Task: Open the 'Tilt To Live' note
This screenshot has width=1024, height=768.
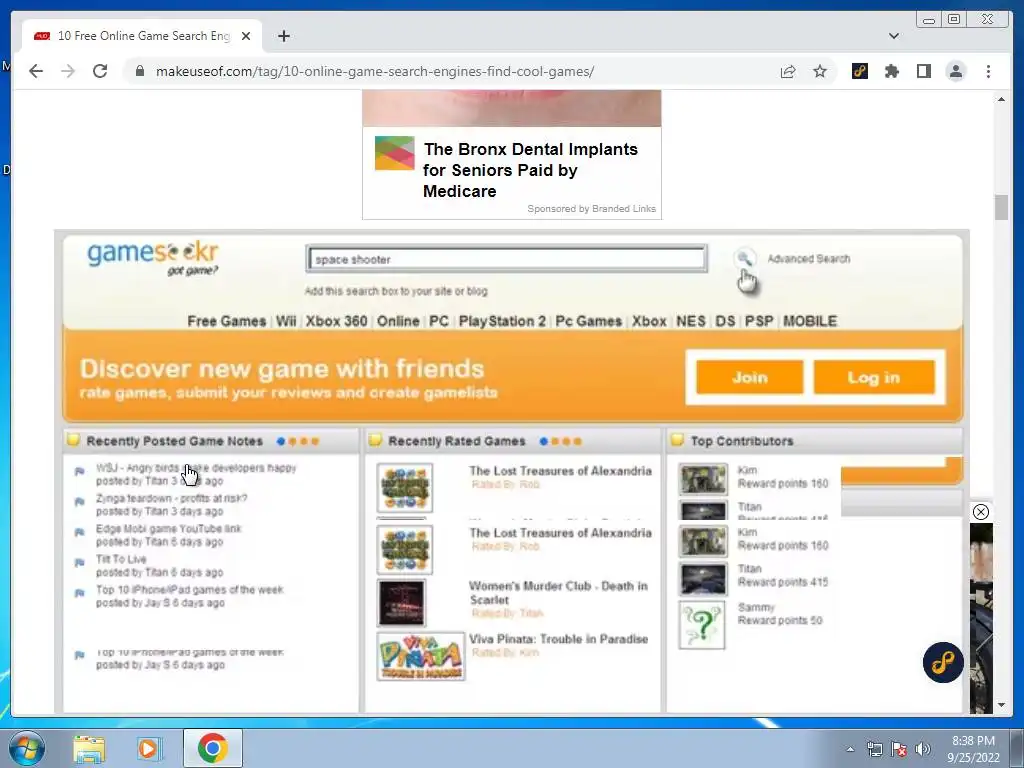Action: tap(121, 559)
